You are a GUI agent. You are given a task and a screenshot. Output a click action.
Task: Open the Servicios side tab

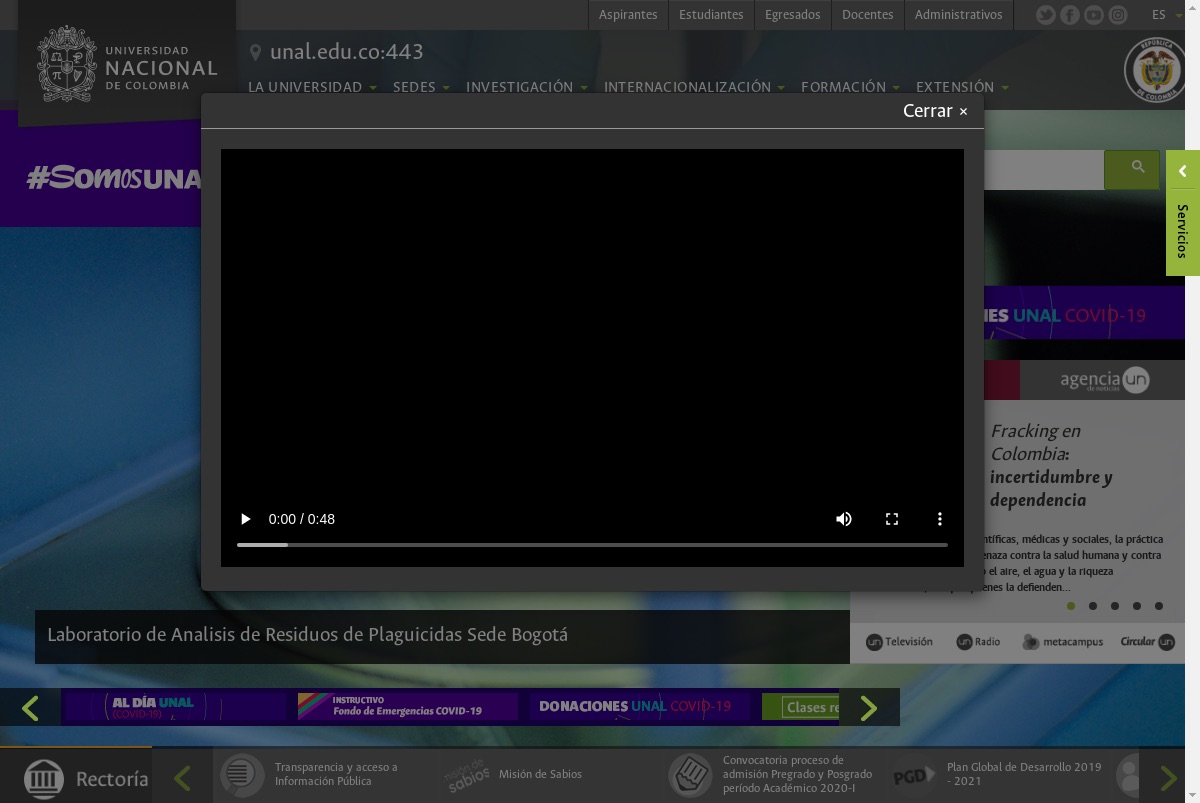click(x=1183, y=231)
